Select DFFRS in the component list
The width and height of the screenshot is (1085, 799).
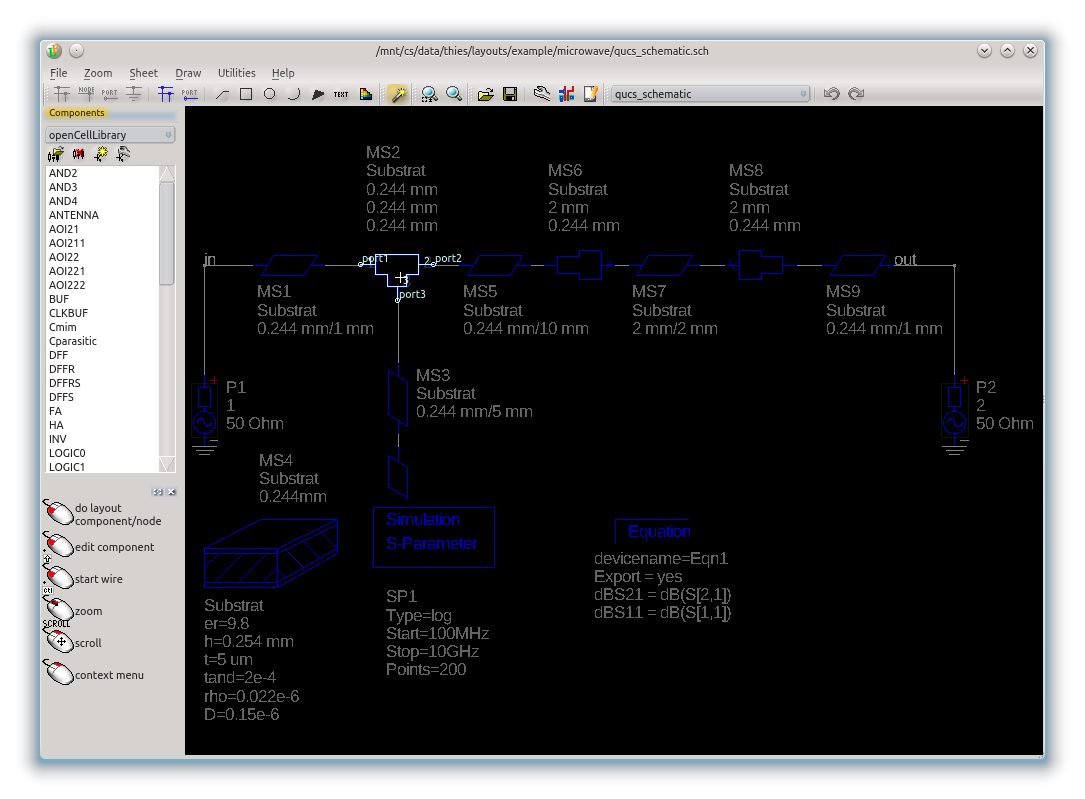102,383
